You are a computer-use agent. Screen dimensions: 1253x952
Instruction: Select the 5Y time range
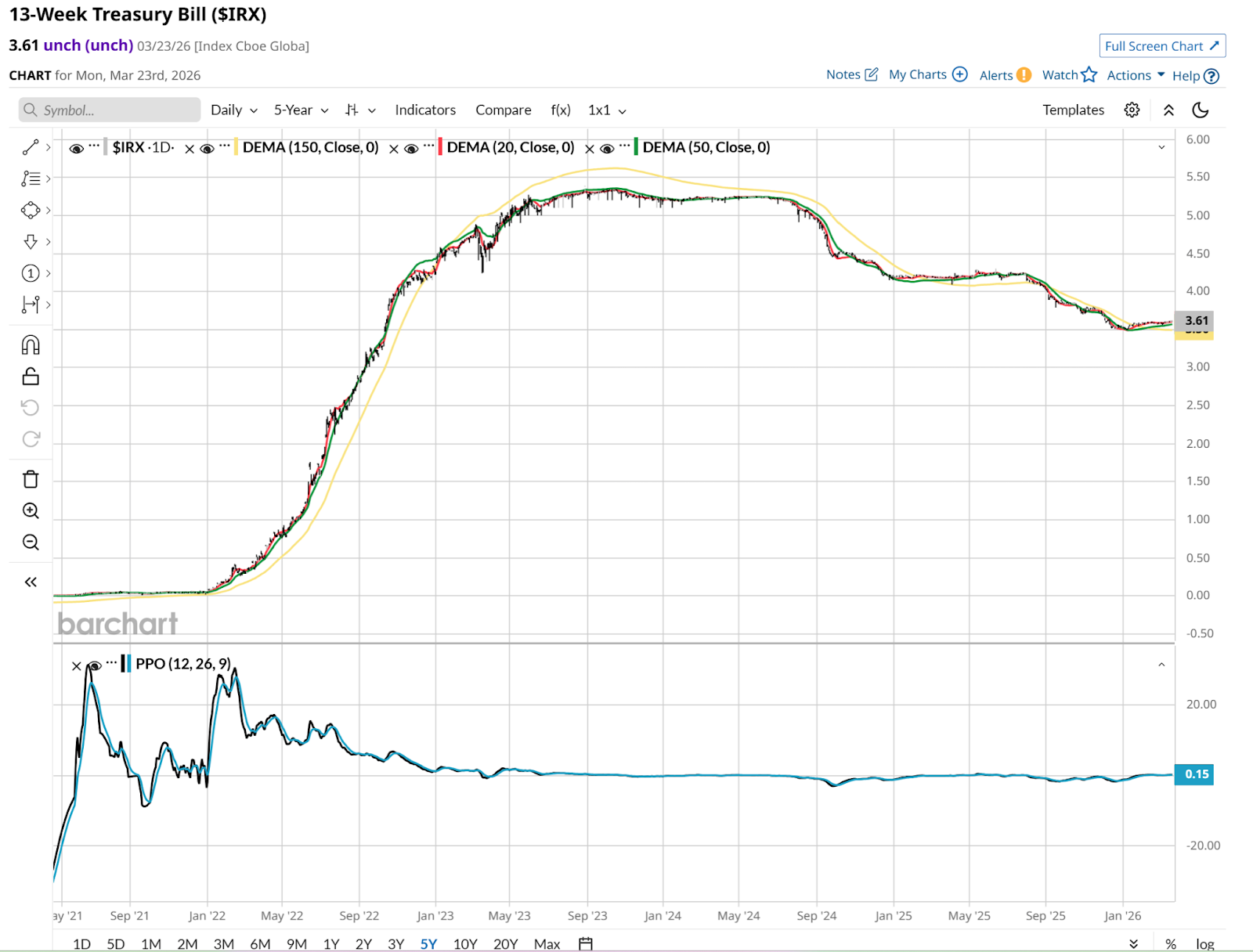coord(428,943)
